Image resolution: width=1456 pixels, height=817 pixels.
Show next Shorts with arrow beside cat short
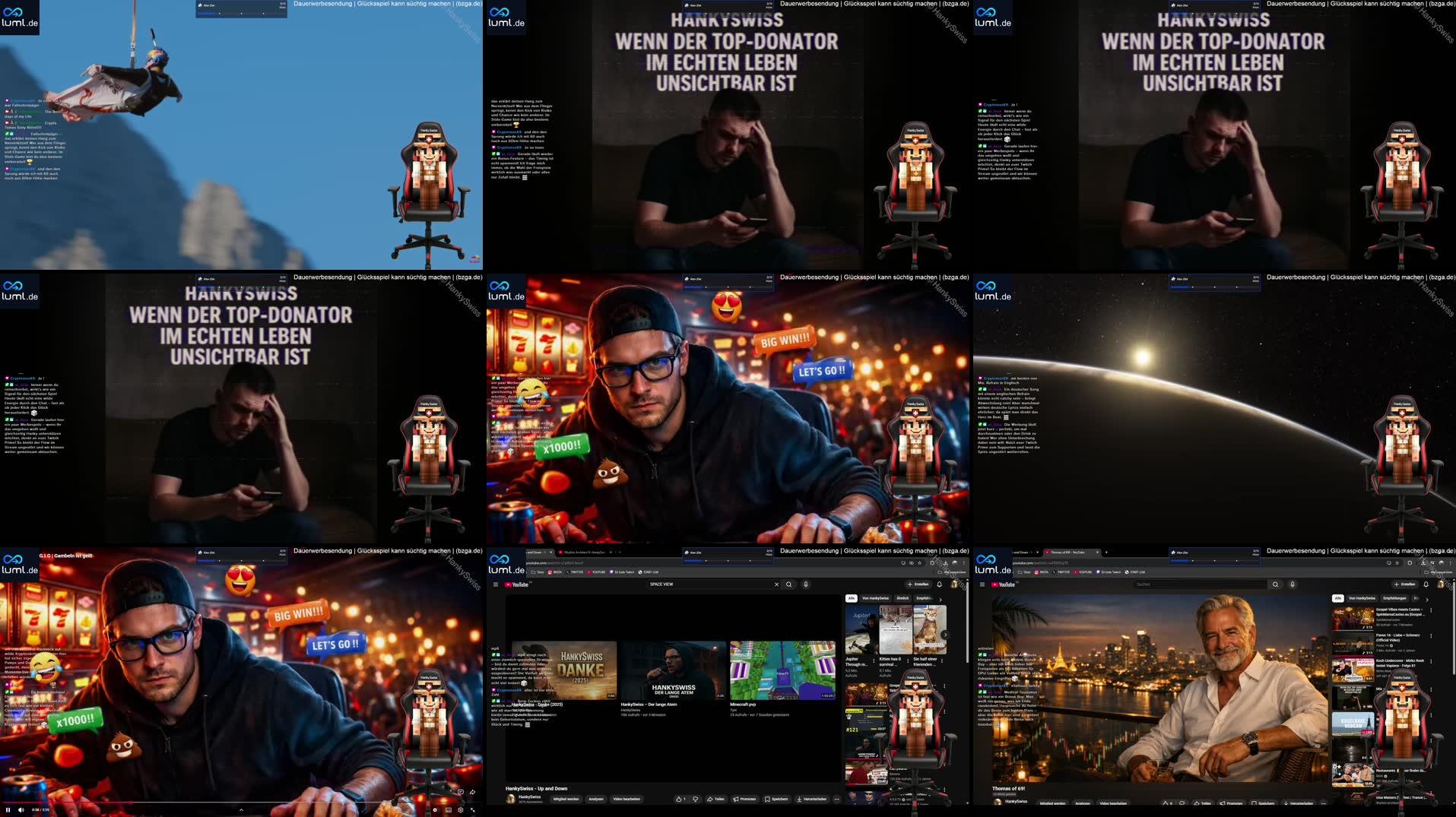945,635
